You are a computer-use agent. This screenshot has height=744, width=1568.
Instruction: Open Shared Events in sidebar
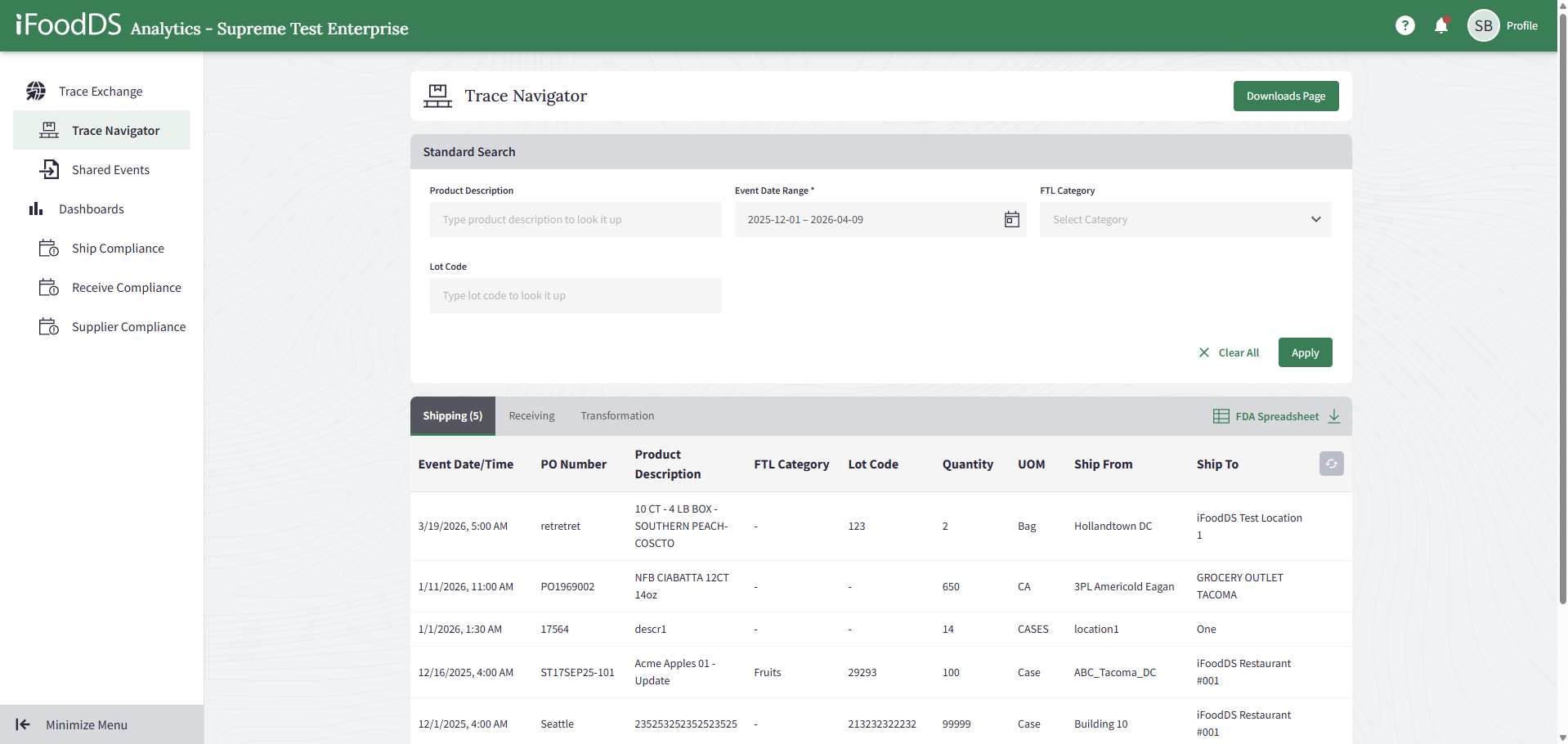pyautogui.click(x=110, y=170)
